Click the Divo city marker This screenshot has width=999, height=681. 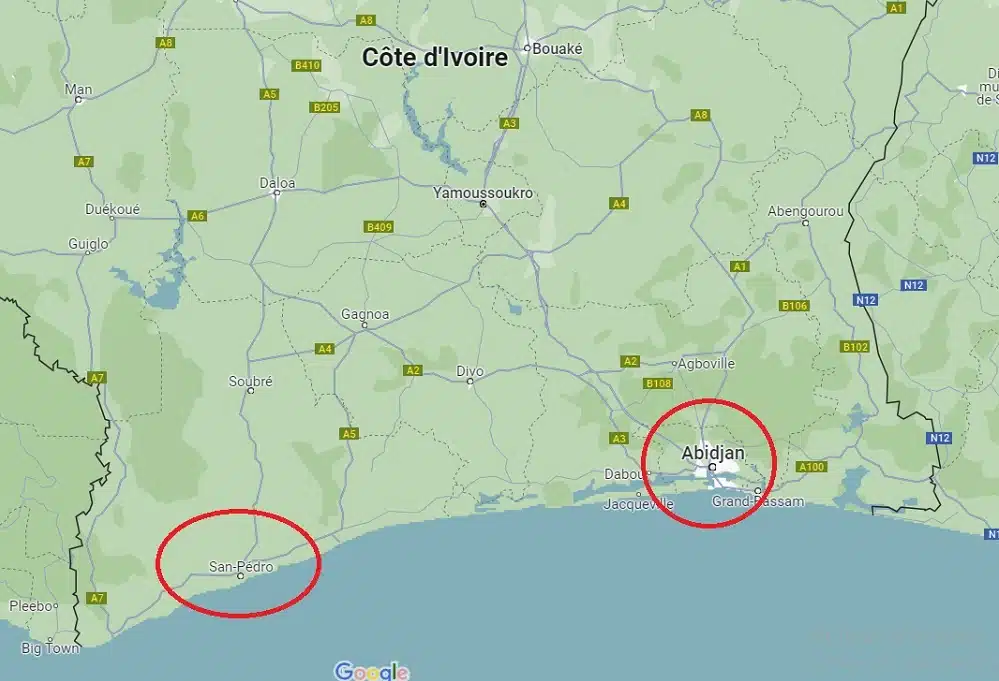pyautogui.click(x=470, y=382)
